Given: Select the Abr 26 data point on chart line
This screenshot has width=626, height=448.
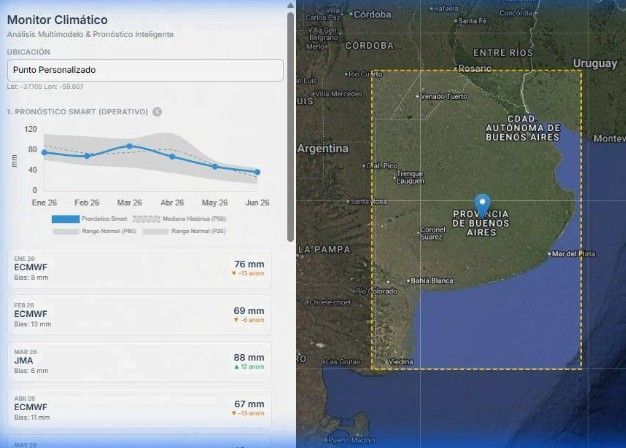Looking at the screenshot, I should (172, 157).
